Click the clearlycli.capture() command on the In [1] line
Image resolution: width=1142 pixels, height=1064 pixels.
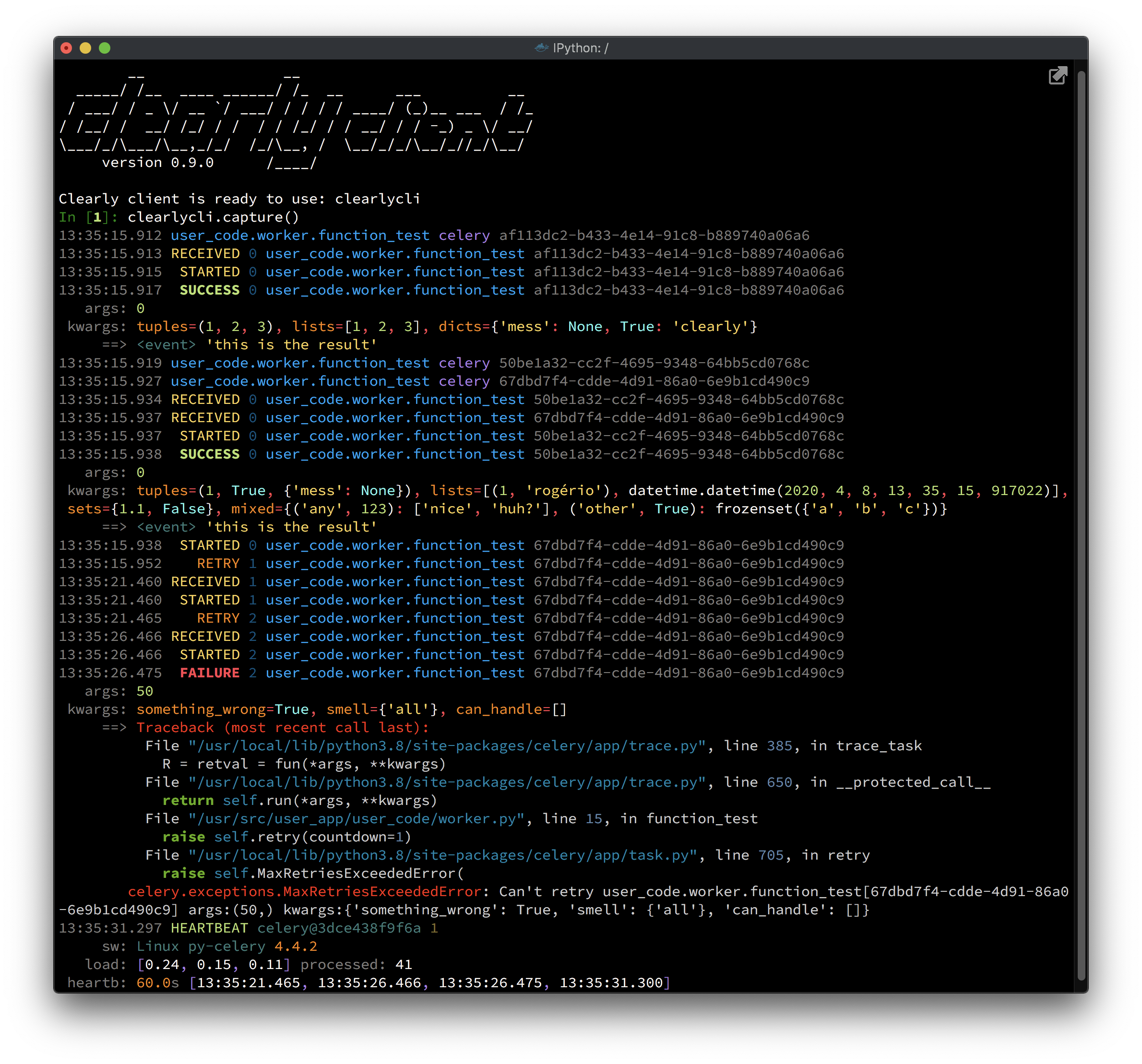tap(213, 217)
